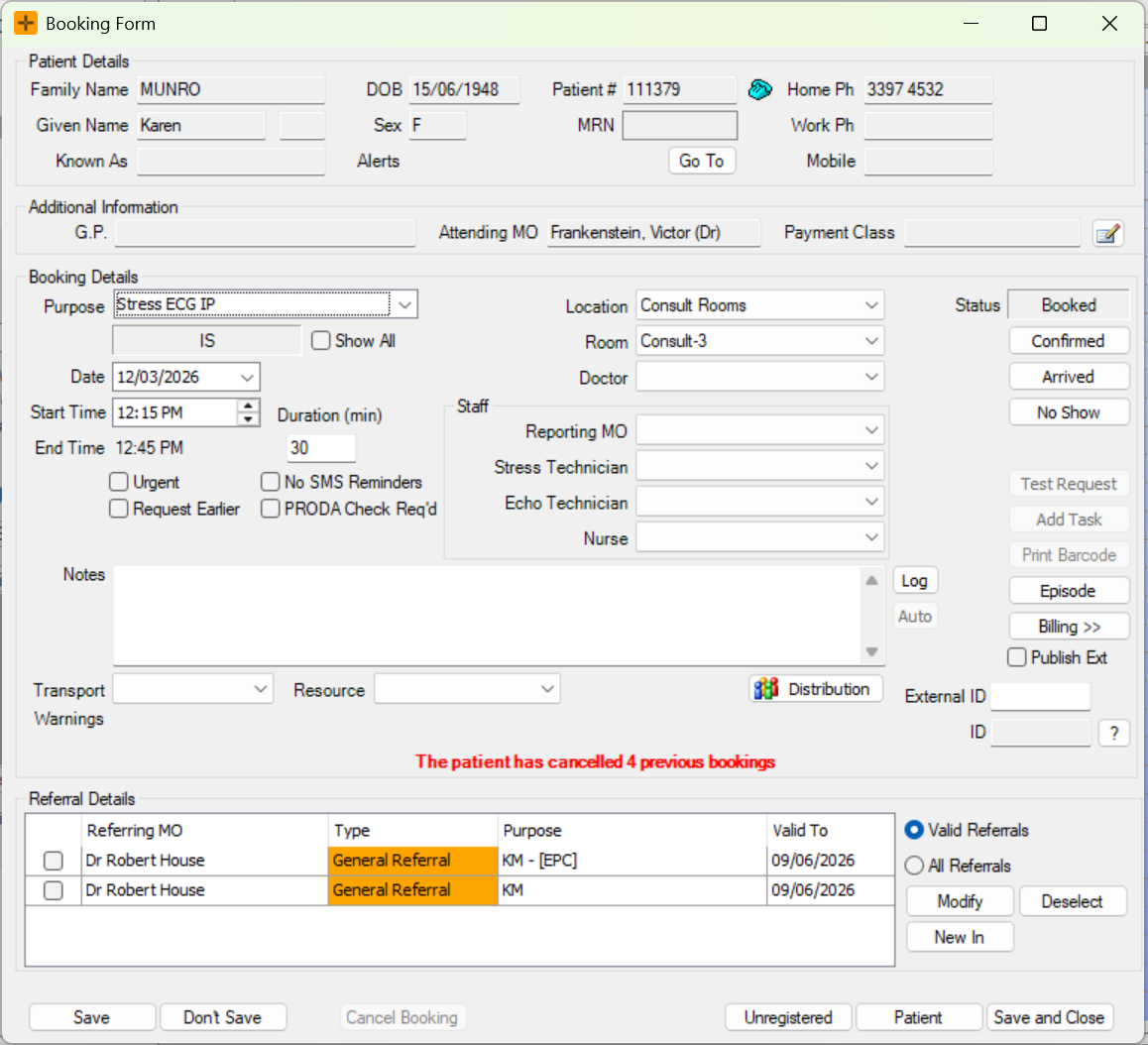Tick the No SMS Reminders checkbox
1148x1045 pixels.
pyautogui.click(x=271, y=482)
